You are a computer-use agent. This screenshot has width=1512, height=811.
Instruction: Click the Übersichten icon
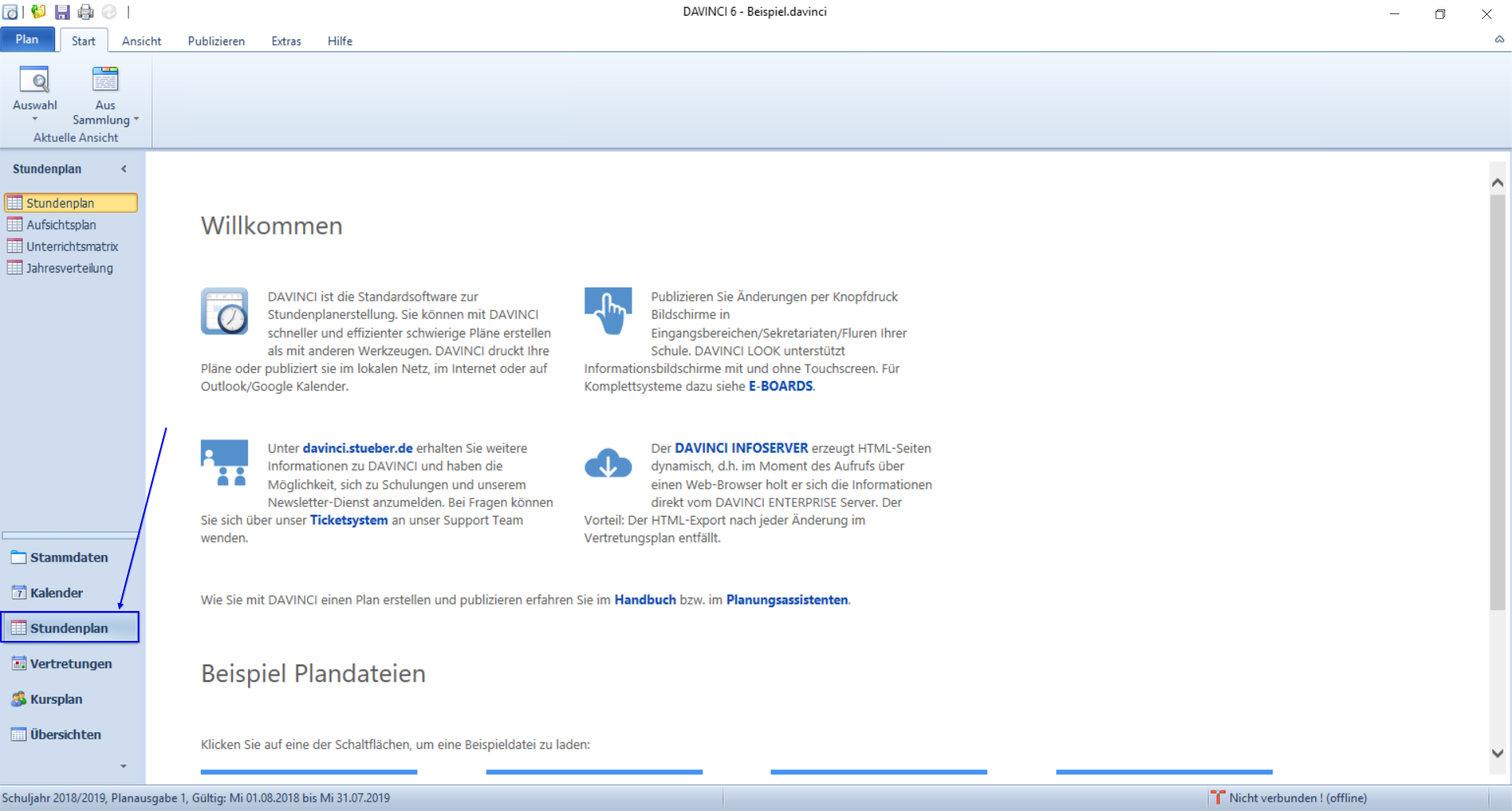pos(19,735)
